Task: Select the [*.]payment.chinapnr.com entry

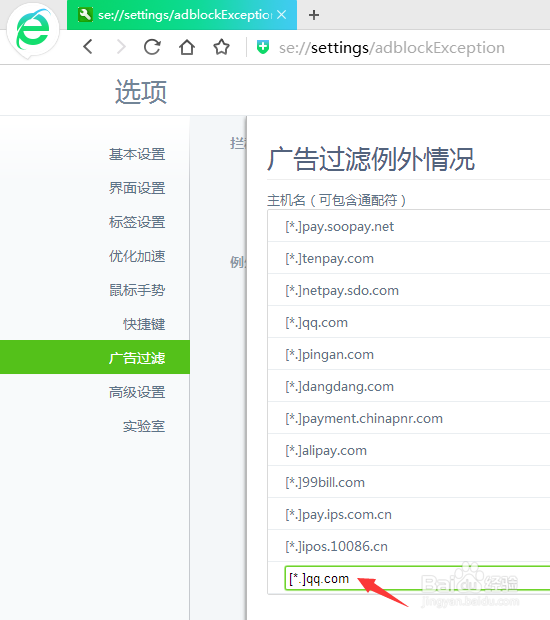Action: pyautogui.click(x=409, y=418)
